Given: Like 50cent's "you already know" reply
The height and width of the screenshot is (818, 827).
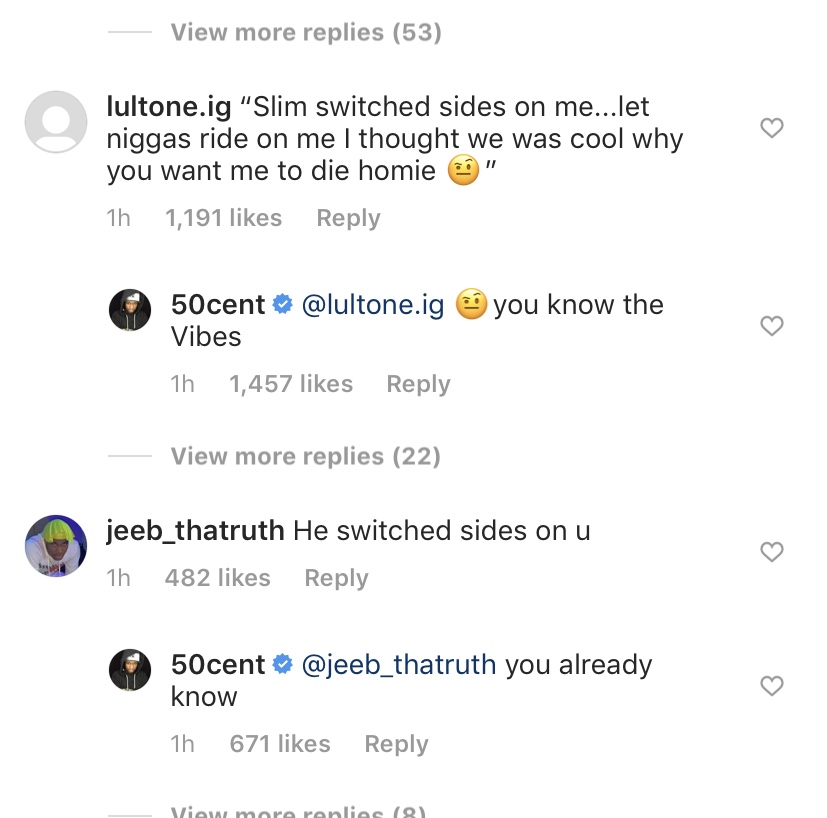Looking at the screenshot, I should tap(771, 686).
